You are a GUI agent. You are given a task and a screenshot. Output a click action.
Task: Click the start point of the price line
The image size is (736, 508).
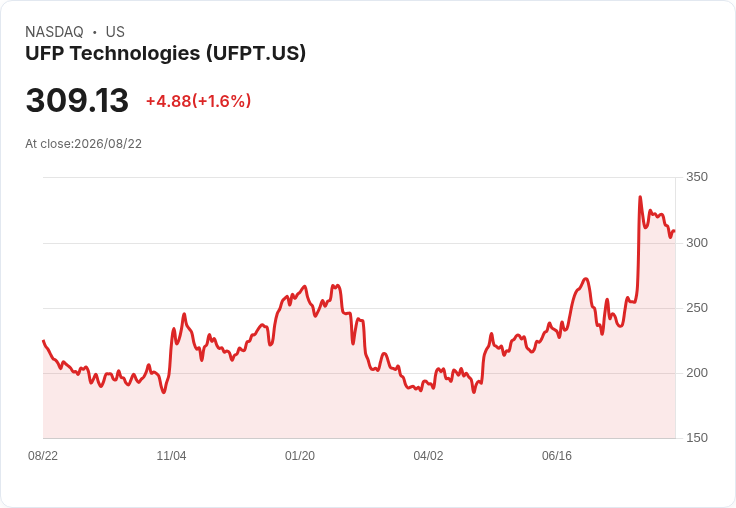(x=43, y=340)
